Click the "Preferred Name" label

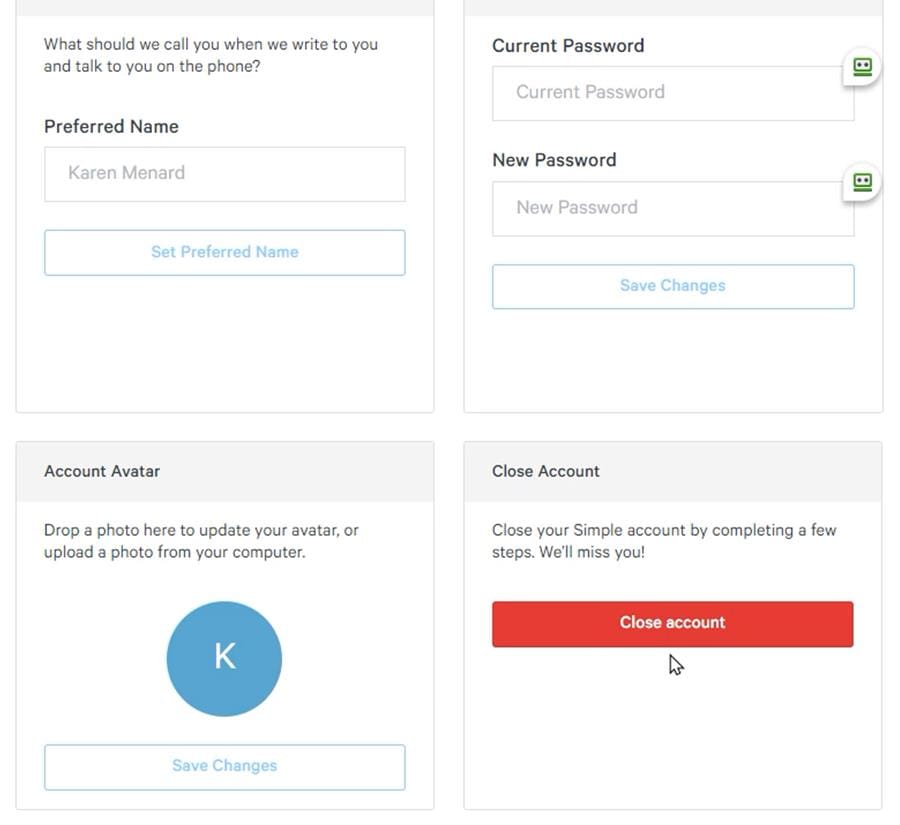coord(111,126)
